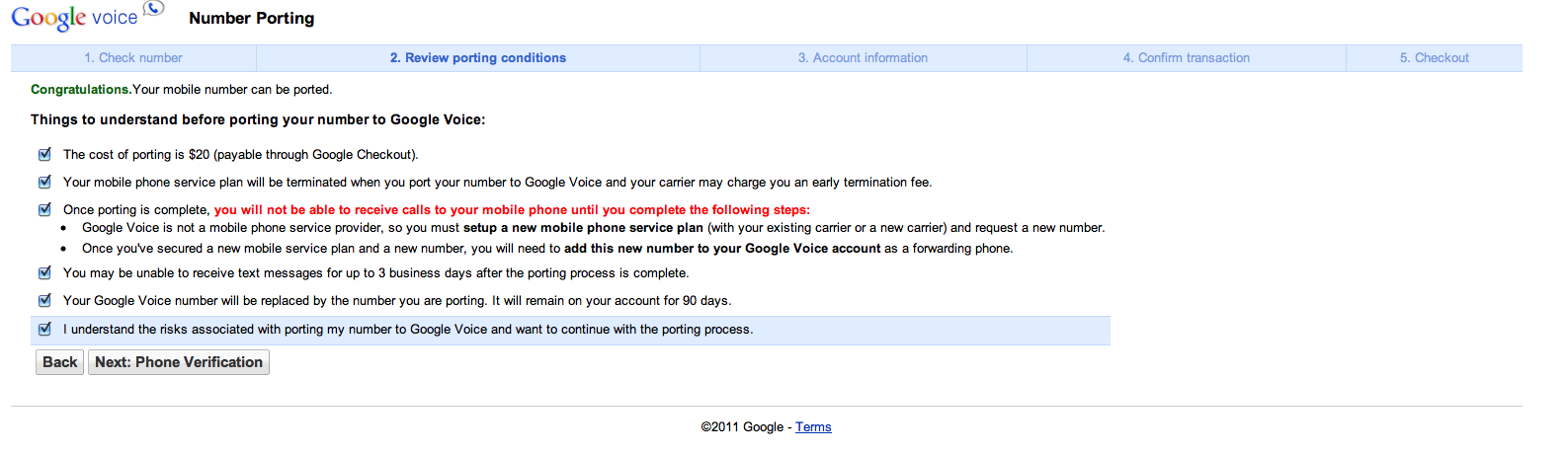
Task: Open step 3 Account information
Action: tap(863, 58)
